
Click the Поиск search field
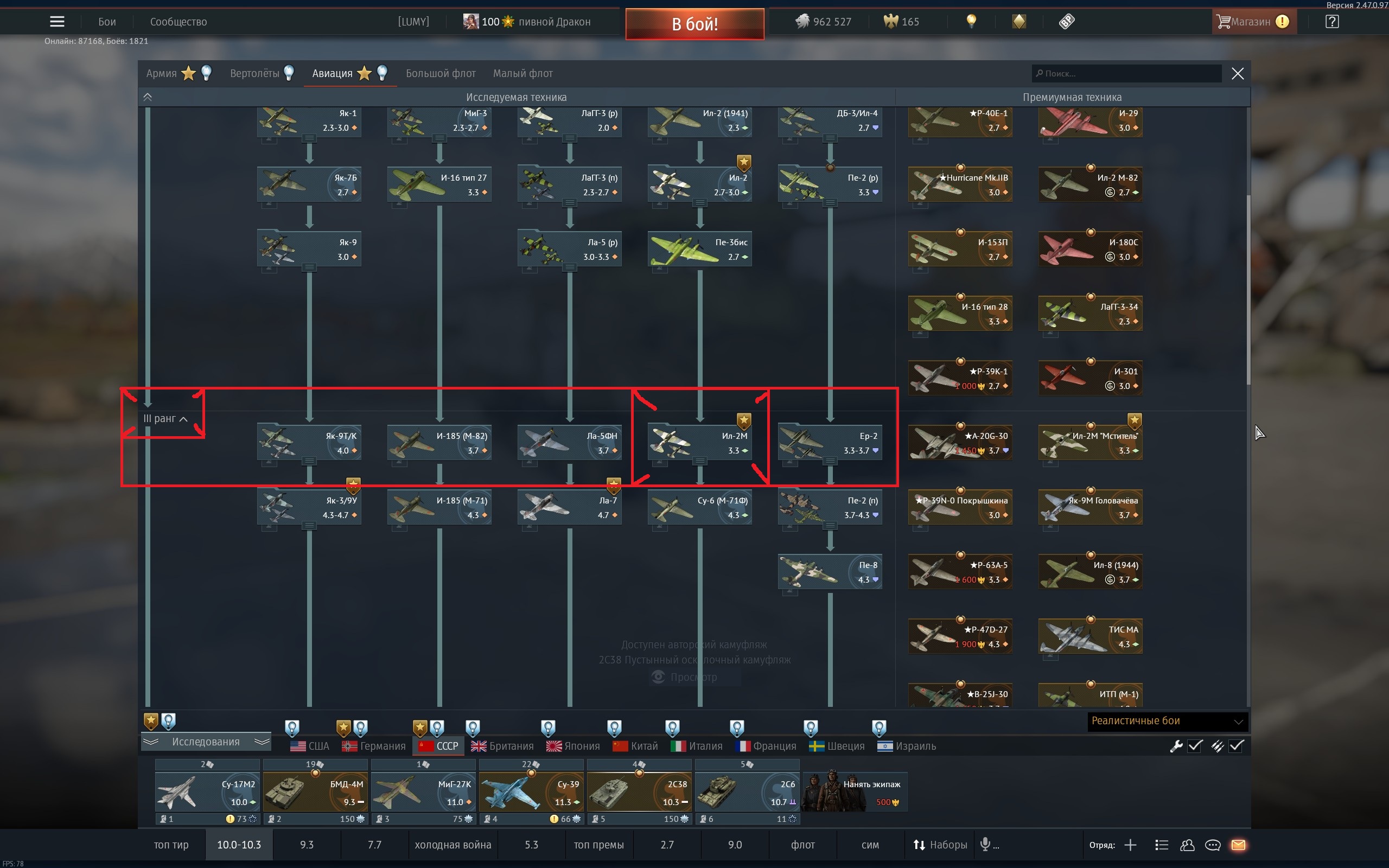tap(1126, 73)
